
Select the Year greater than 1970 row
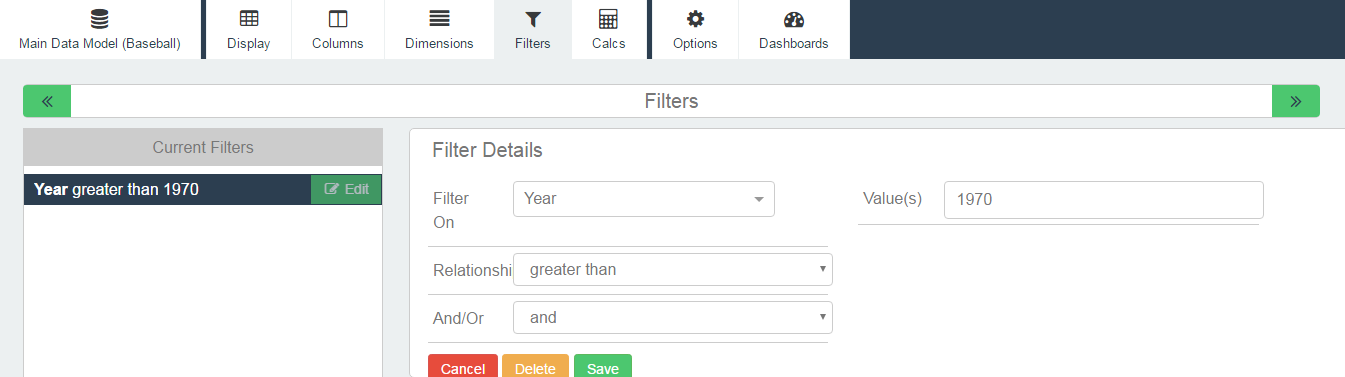167,189
